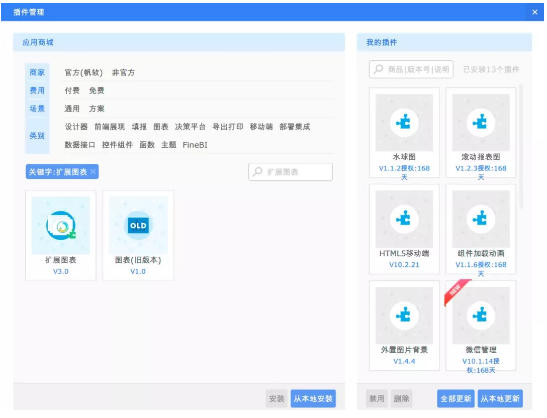This screenshot has width=547, height=418.
Task: Click the 安装 button
Action: [x=277, y=398]
